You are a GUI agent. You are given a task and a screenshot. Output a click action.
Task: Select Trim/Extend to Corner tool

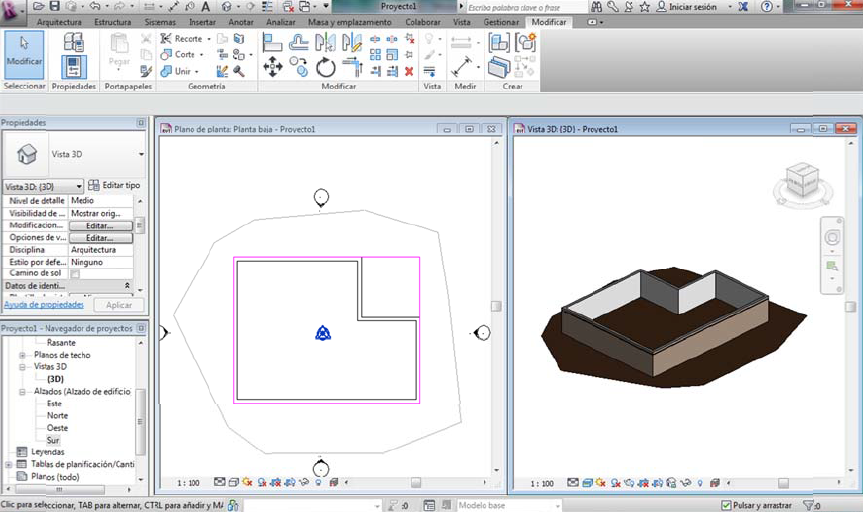pyautogui.click(x=353, y=67)
